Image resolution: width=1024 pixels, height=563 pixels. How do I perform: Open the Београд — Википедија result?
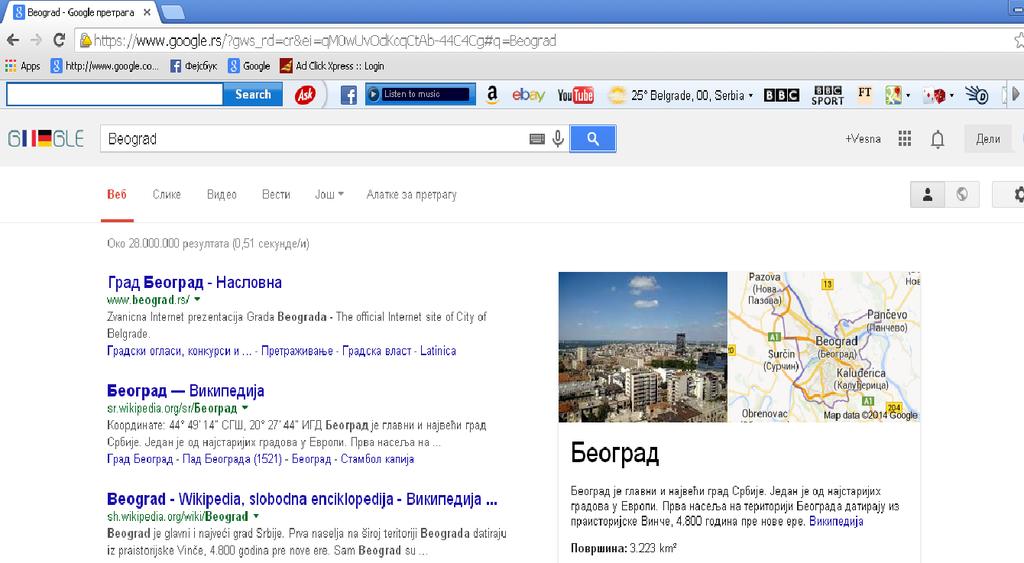(185, 391)
